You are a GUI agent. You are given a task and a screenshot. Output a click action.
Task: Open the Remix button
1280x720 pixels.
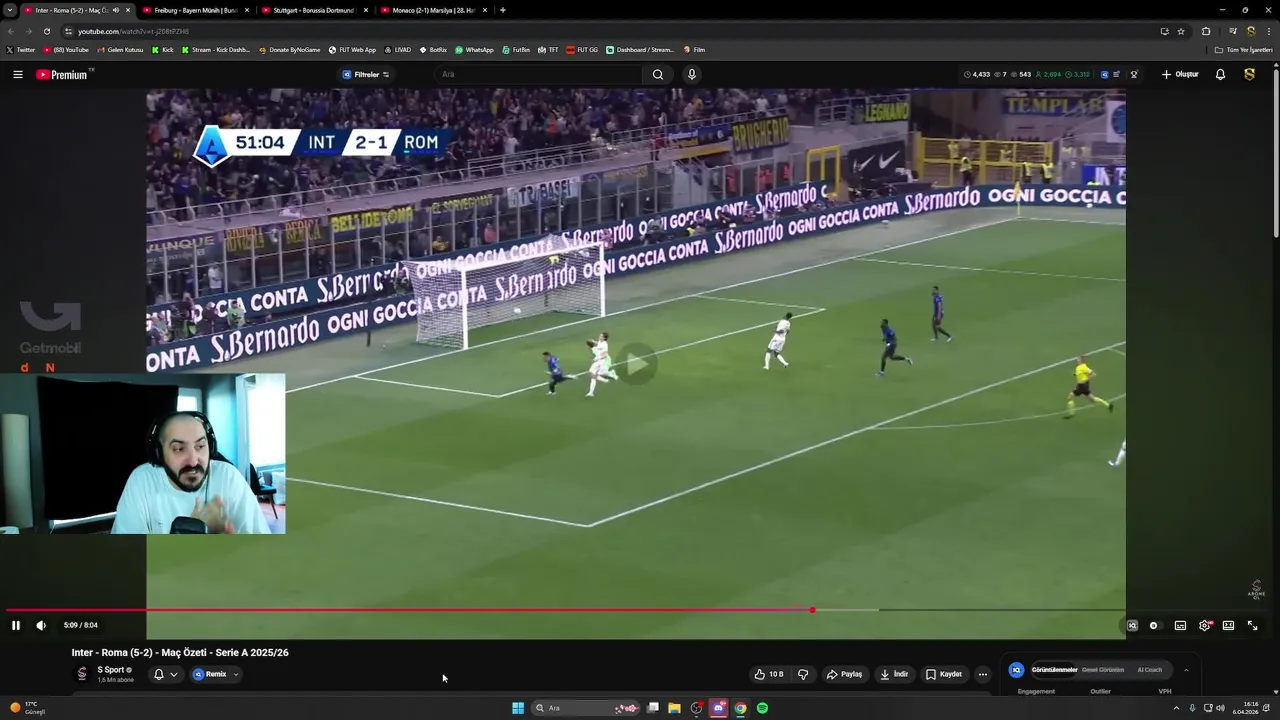[x=210, y=675]
